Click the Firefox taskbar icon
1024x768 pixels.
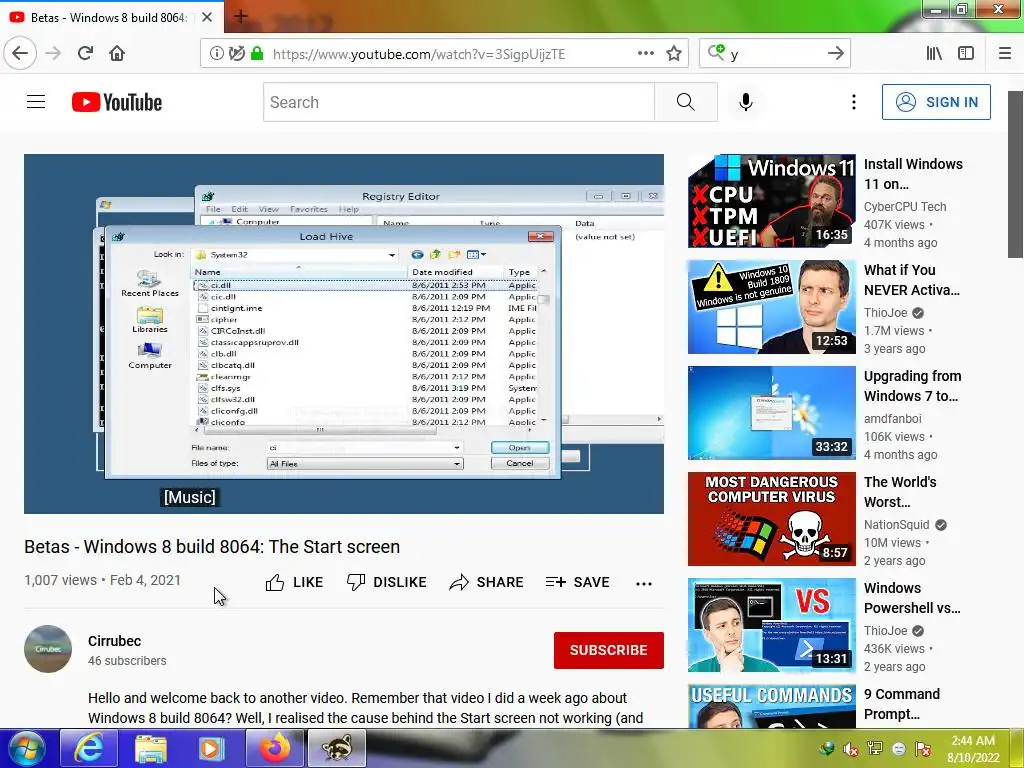[274, 748]
